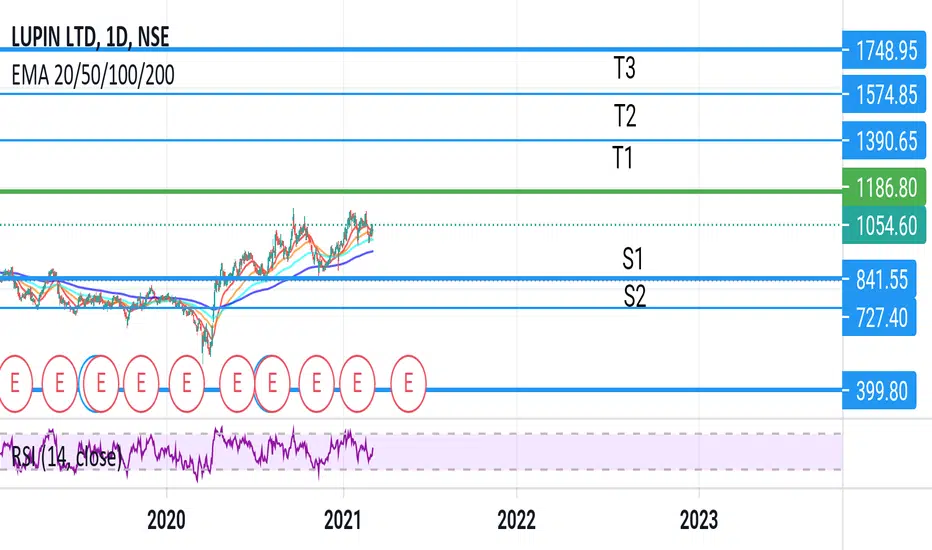Click the 2021 time axis label
This screenshot has height=550, width=932.
(x=342, y=520)
